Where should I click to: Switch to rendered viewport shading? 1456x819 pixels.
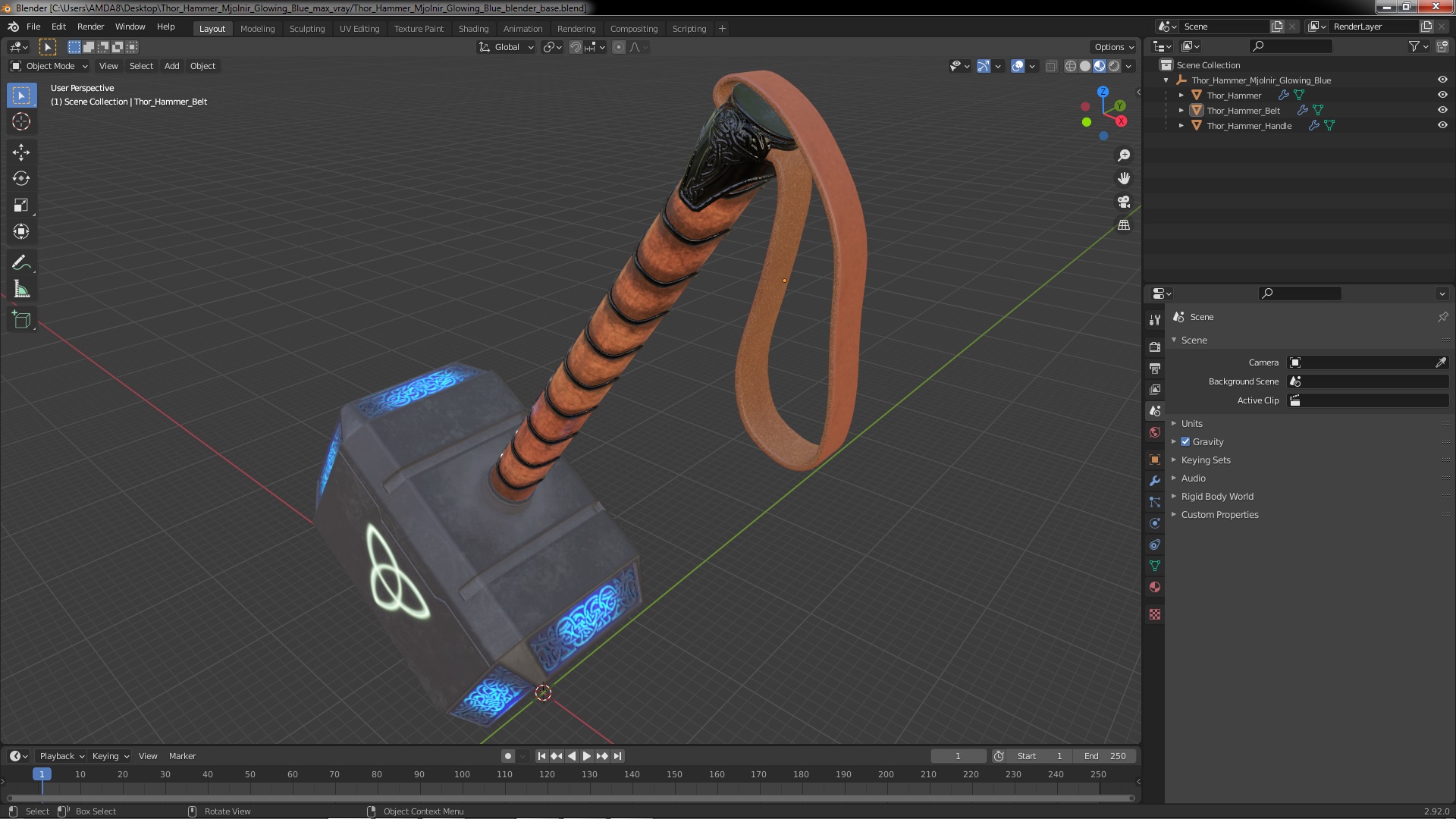(x=1114, y=66)
